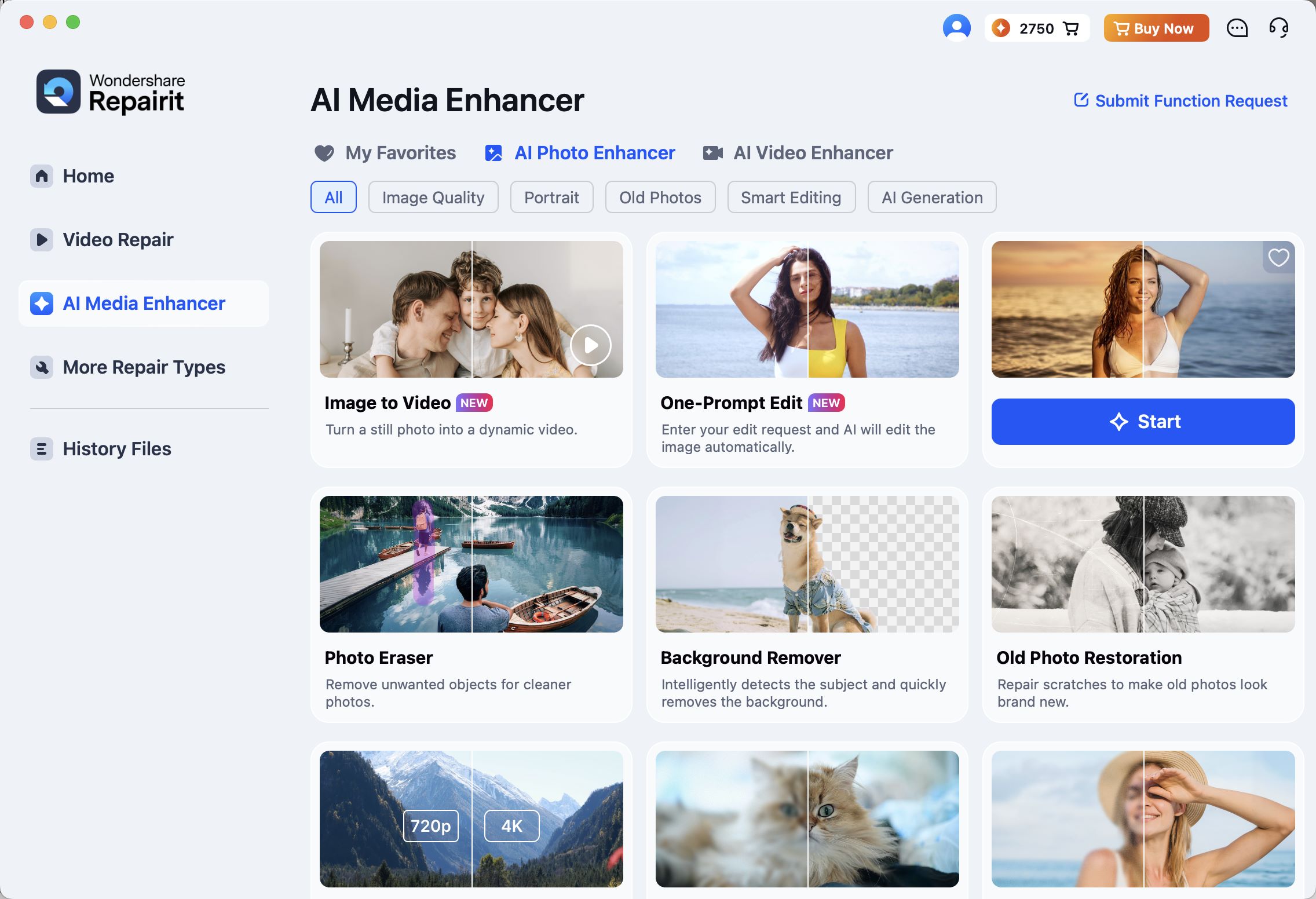Open Video Repair in the sidebar
This screenshot has width=1316, height=899.
(x=144, y=240)
